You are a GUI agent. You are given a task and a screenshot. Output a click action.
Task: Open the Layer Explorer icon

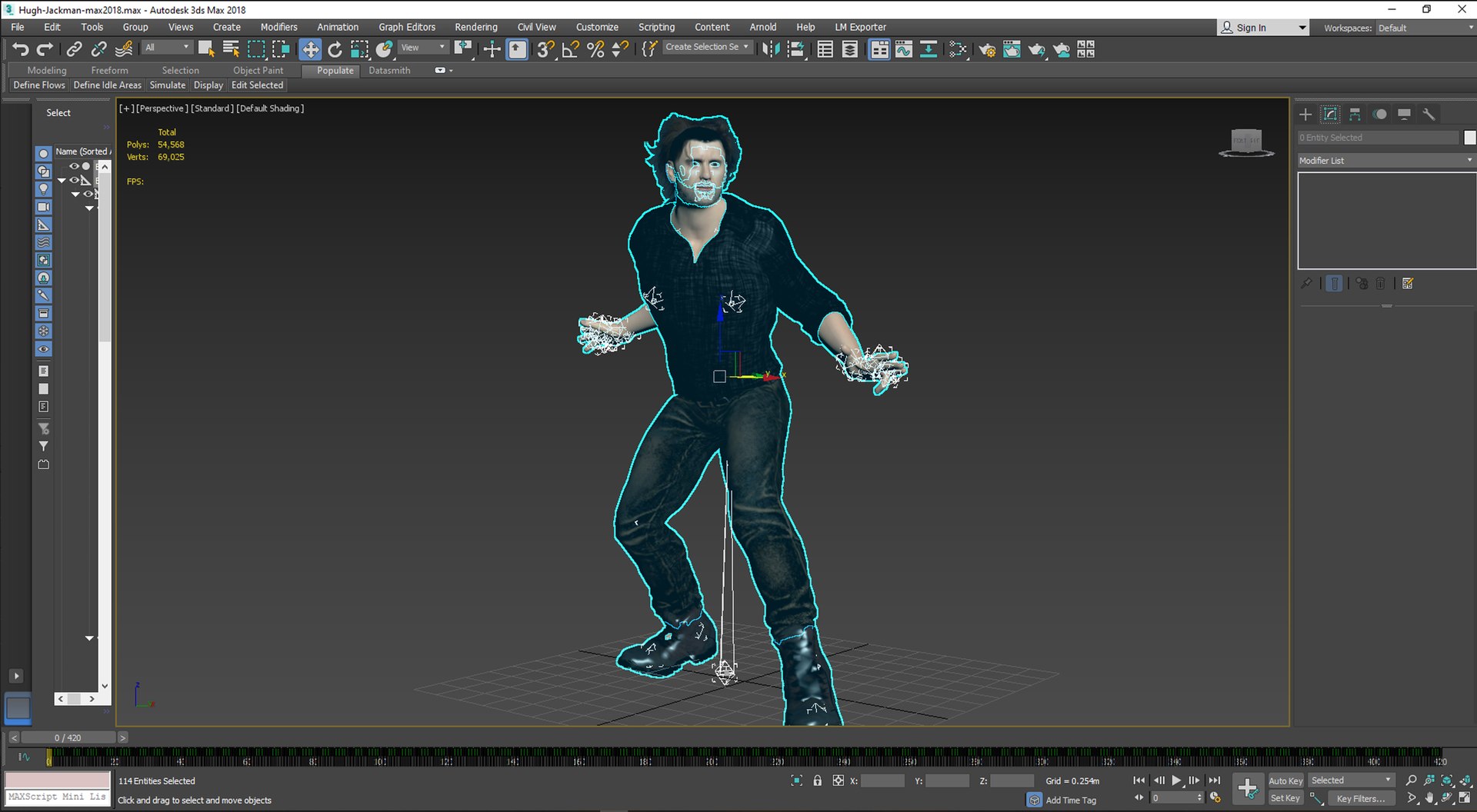[850, 49]
